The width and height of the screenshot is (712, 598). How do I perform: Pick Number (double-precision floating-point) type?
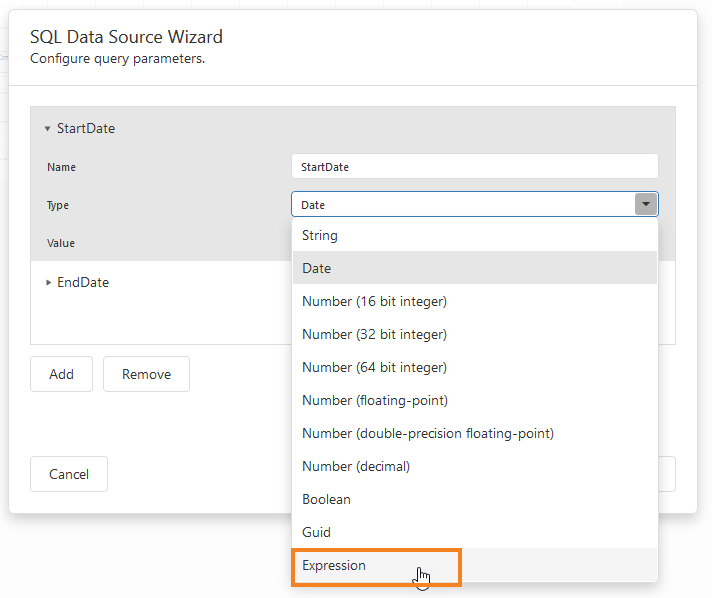pyautogui.click(x=475, y=433)
